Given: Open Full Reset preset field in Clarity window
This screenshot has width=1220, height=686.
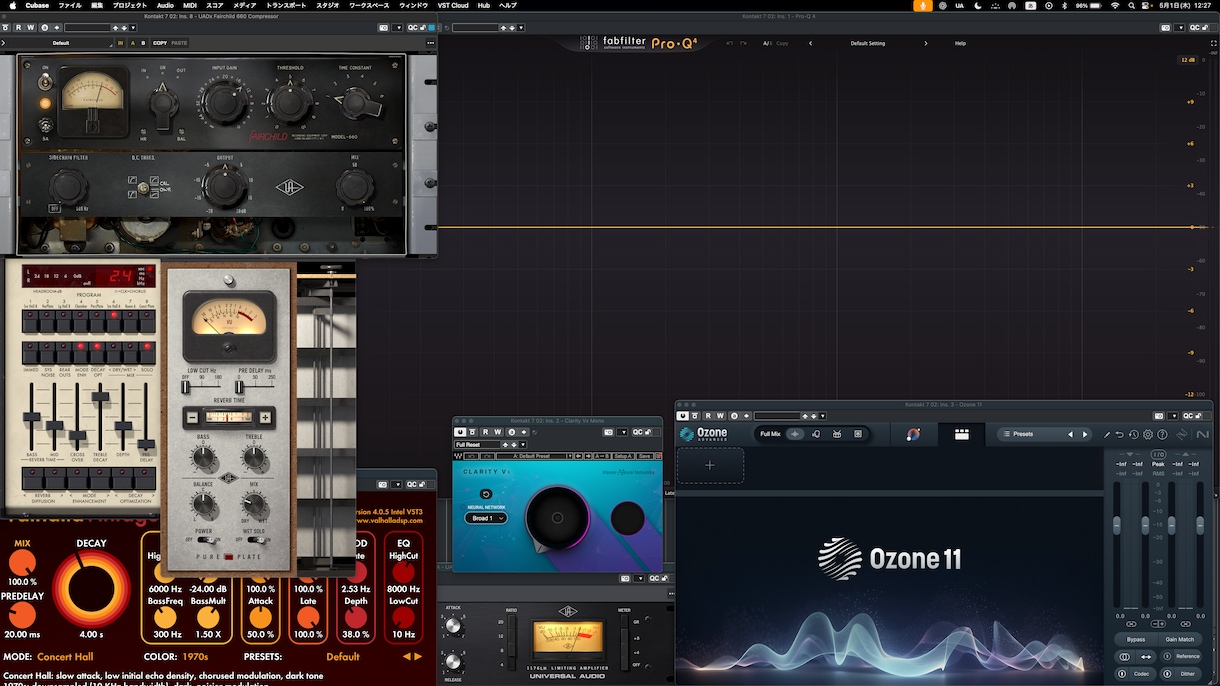Looking at the screenshot, I should pyautogui.click(x=477, y=444).
